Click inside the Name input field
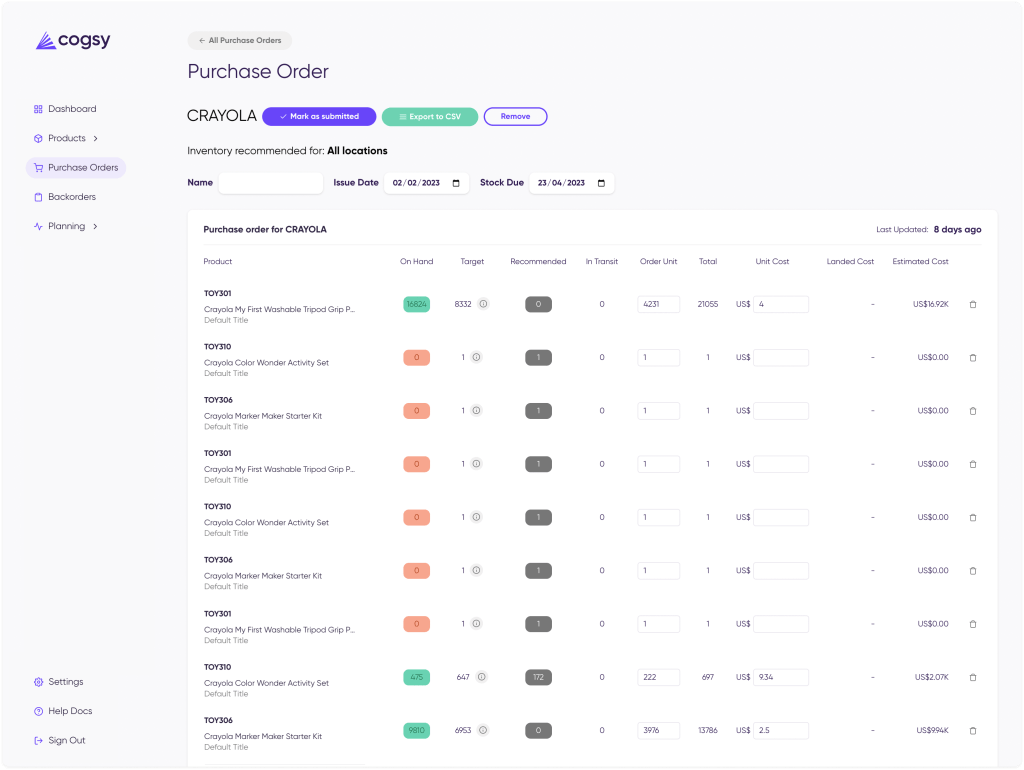Viewport: 1024px width, 770px height. [271, 183]
